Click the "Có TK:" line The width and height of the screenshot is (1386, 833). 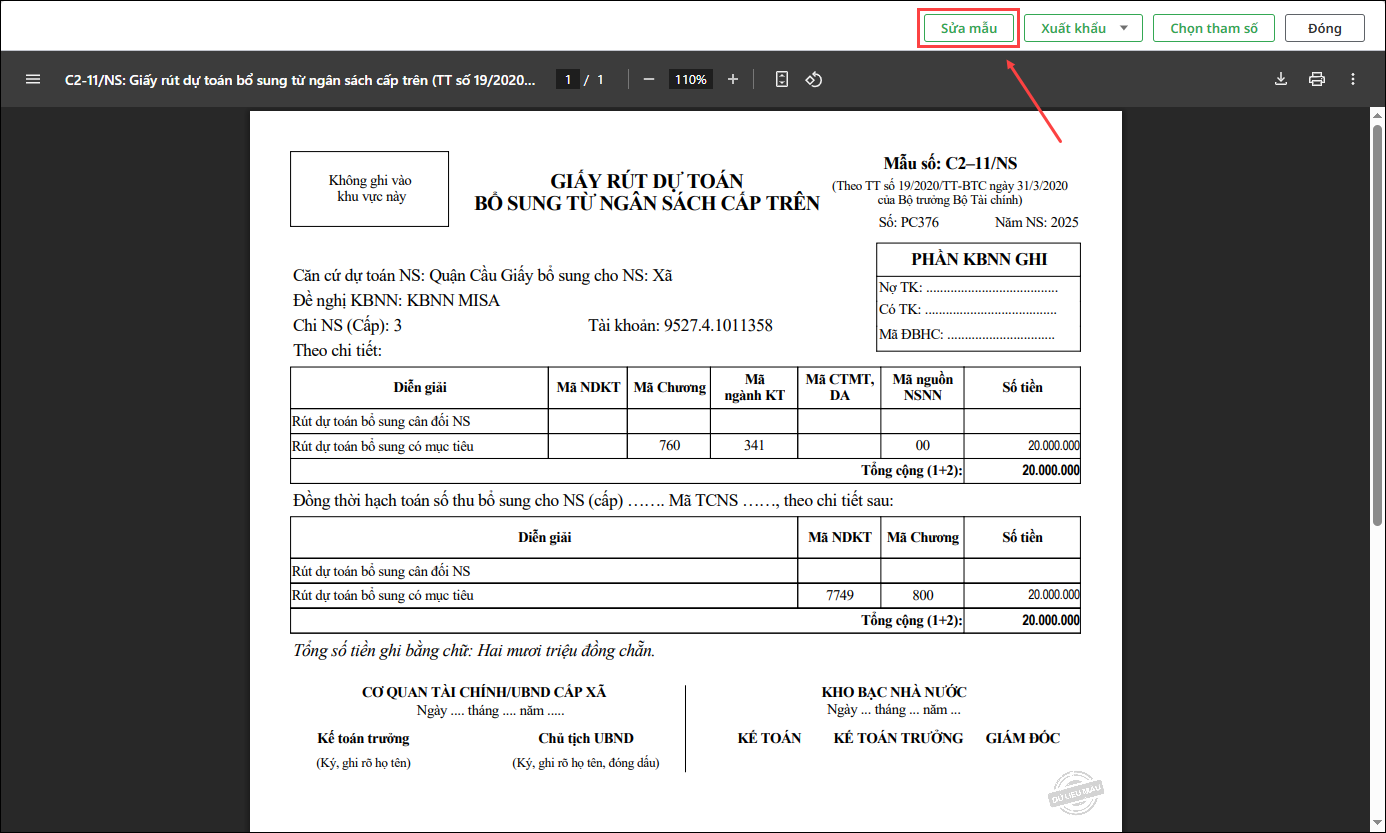[x=968, y=310]
